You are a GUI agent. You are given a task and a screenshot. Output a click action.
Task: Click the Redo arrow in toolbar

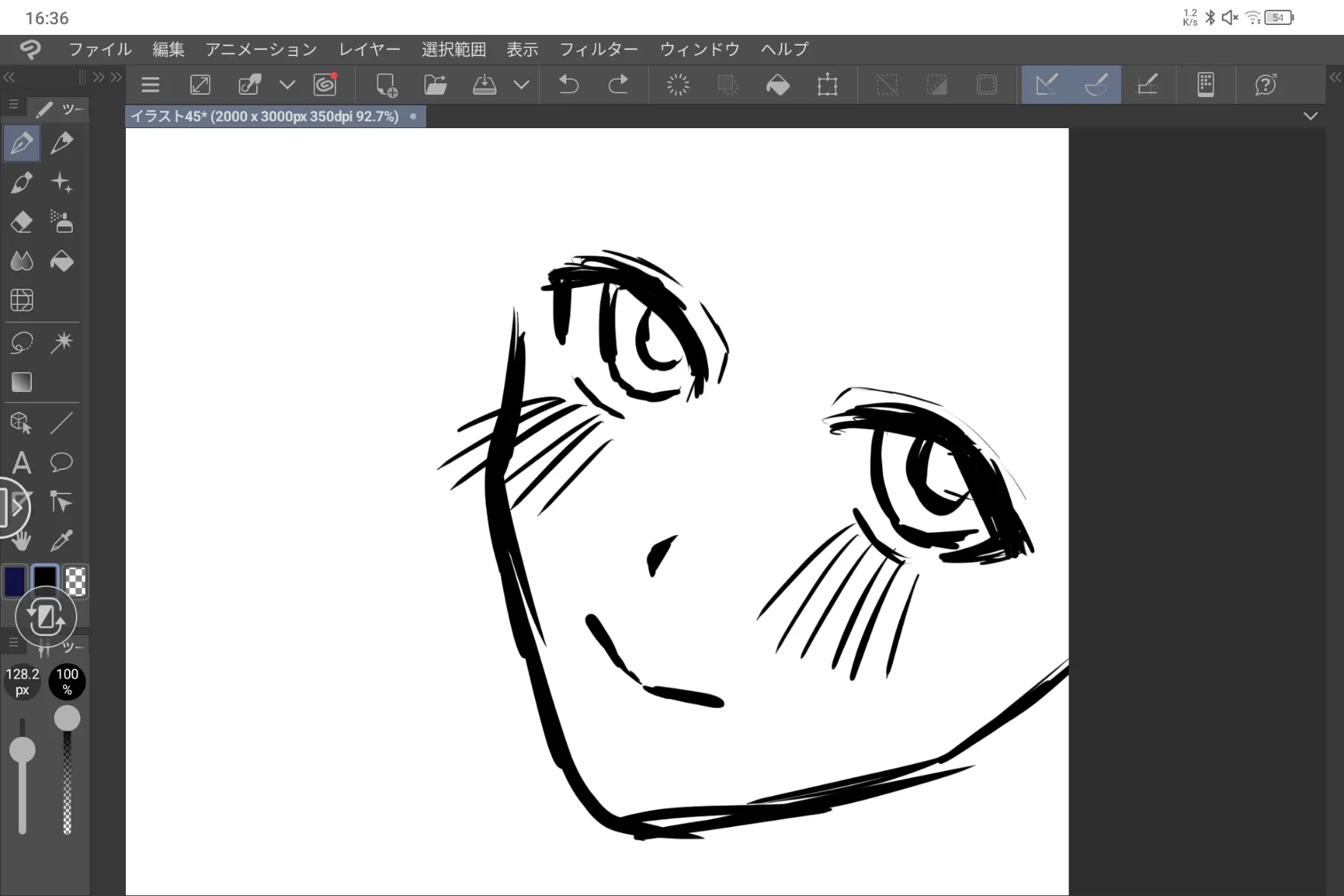click(x=618, y=84)
